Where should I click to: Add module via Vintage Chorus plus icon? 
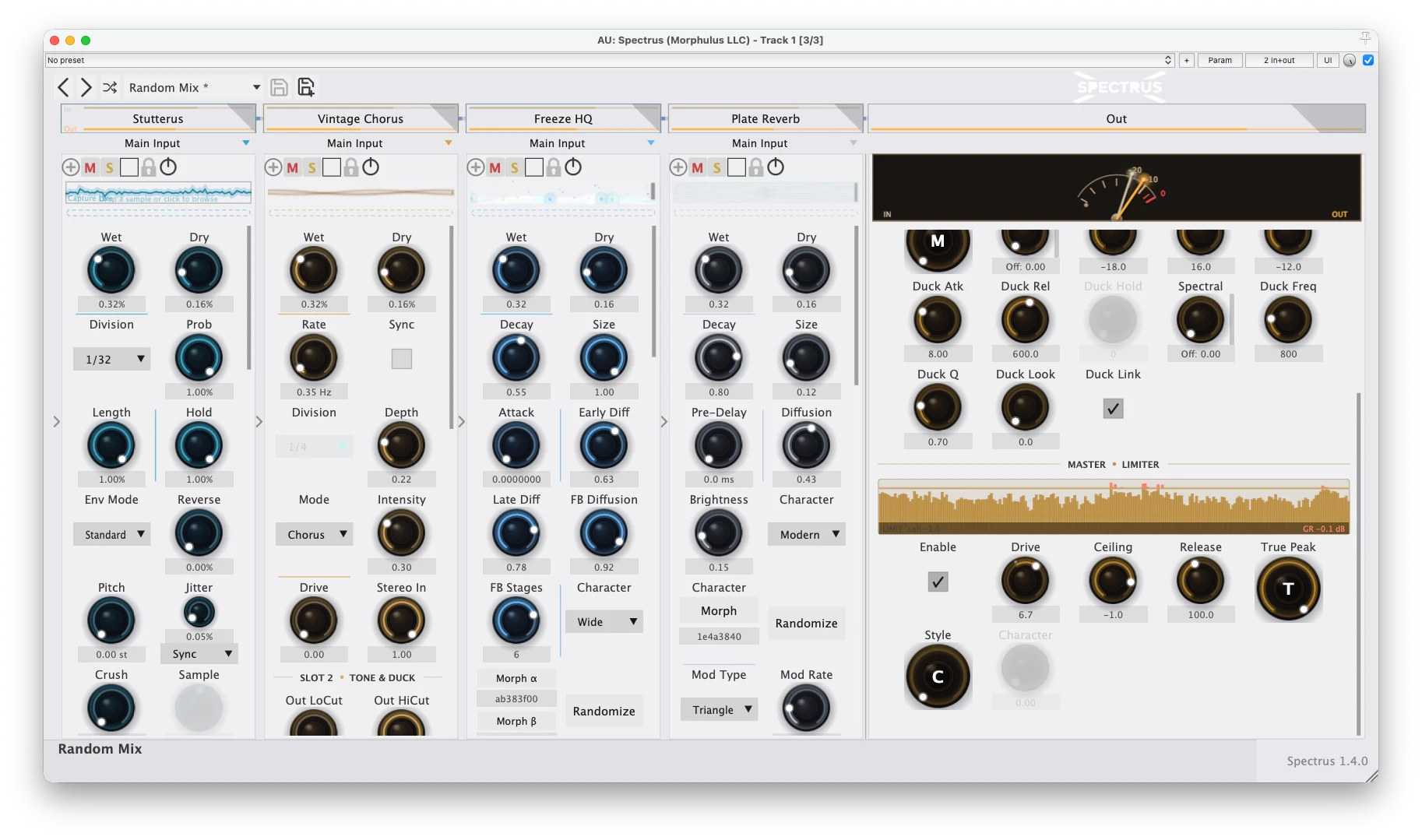pyautogui.click(x=273, y=167)
